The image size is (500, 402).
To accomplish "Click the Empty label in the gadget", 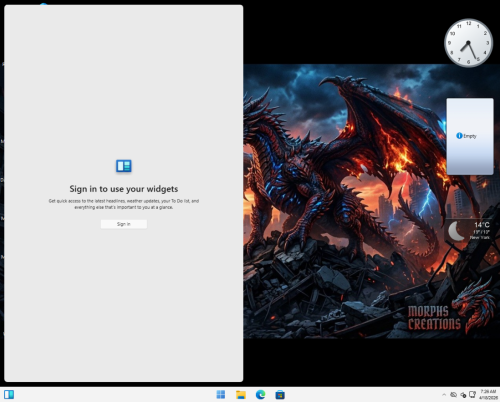I will click(x=470, y=136).
